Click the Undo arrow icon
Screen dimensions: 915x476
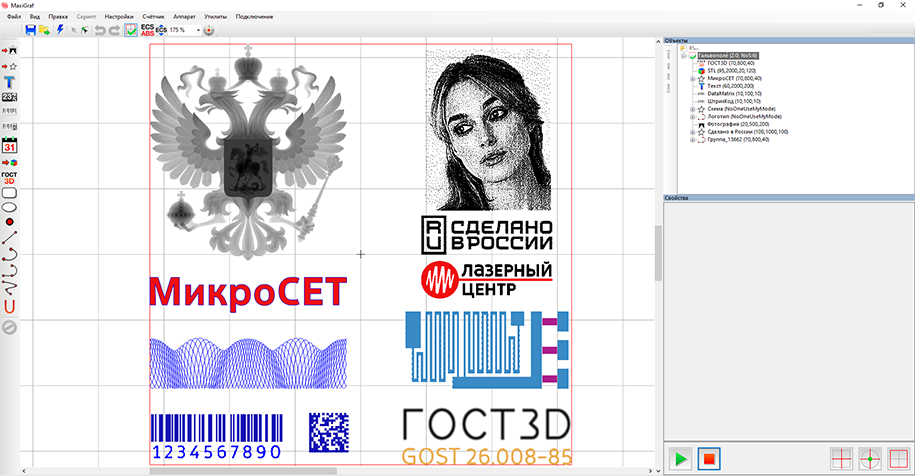[x=100, y=30]
